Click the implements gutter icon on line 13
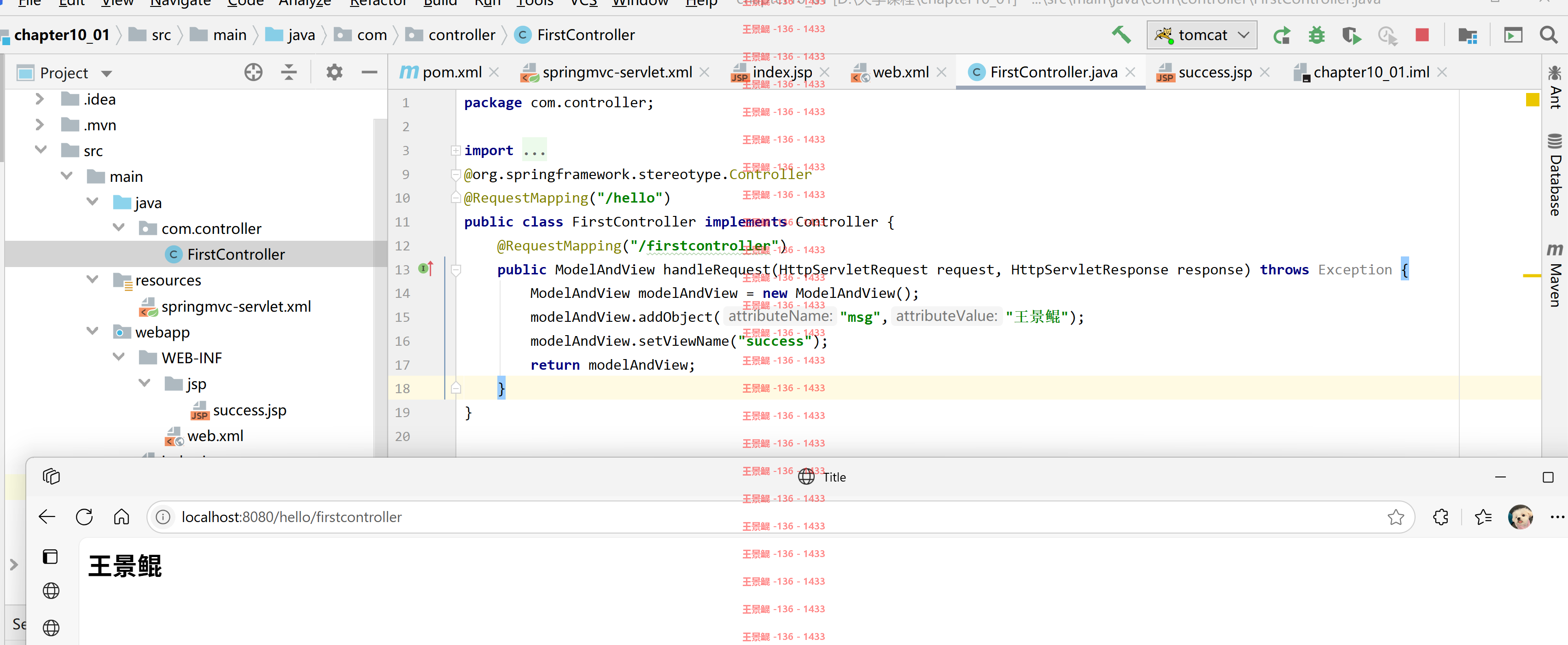This screenshot has height=645, width=1568. point(426,268)
